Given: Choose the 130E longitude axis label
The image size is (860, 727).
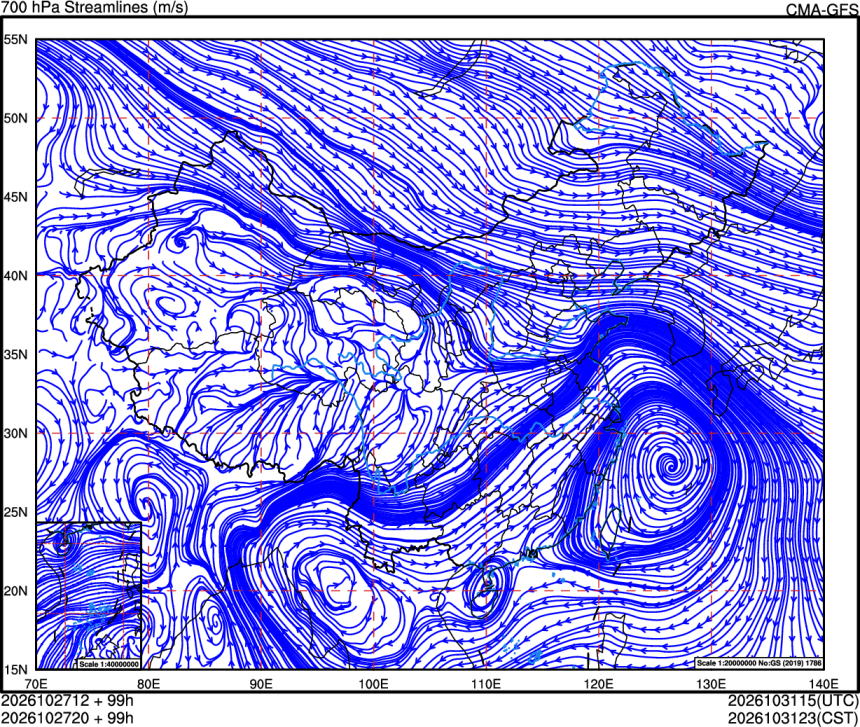Looking at the screenshot, I should (711, 684).
